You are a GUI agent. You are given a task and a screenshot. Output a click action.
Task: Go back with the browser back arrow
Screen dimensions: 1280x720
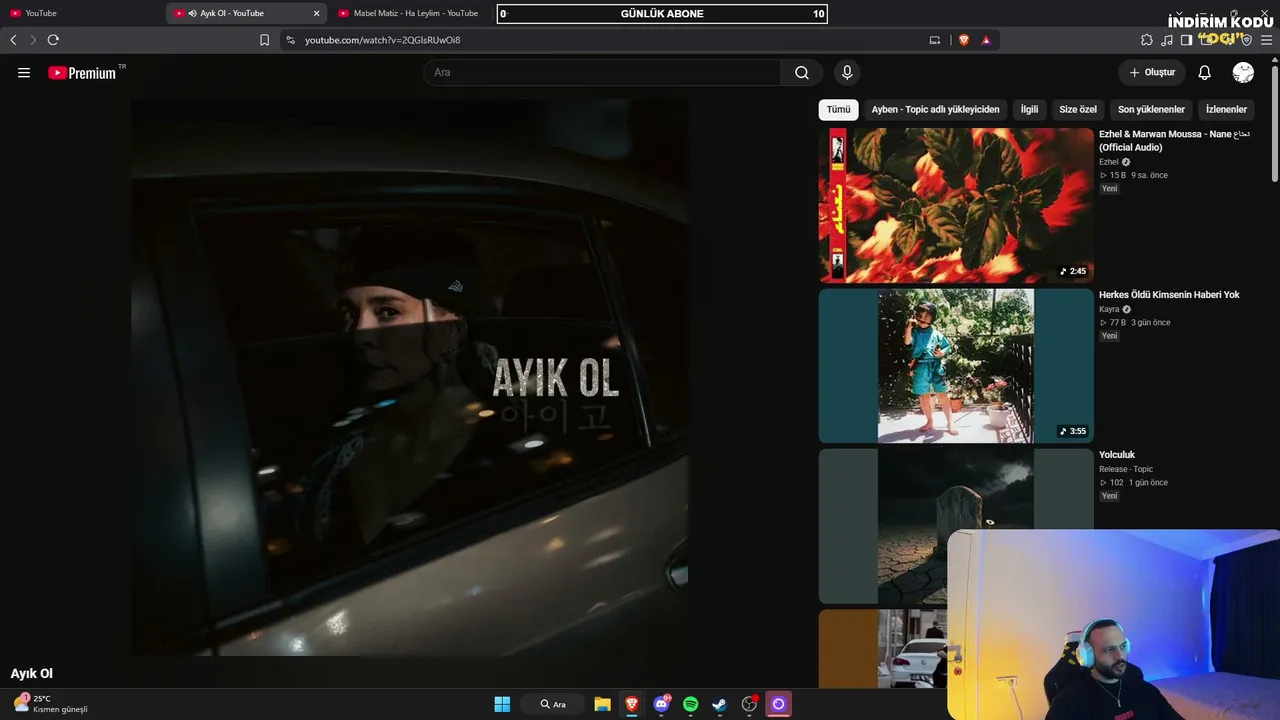click(x=13, y=40)
